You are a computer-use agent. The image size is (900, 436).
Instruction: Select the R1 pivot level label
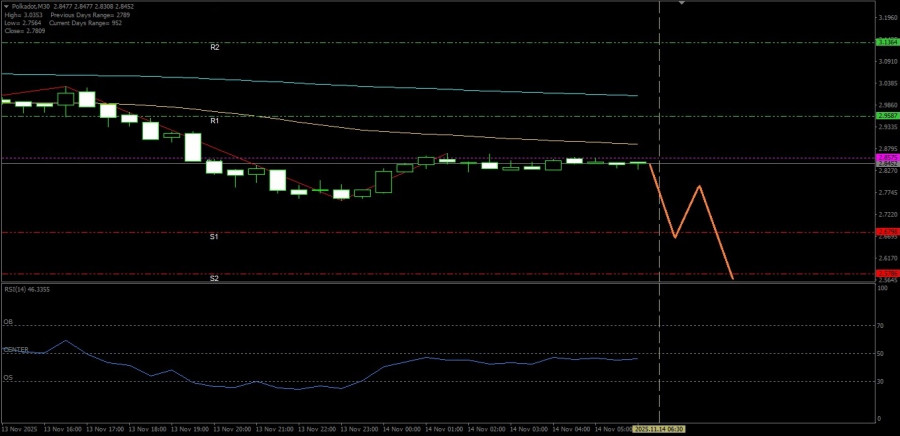(x=214, y=121)
